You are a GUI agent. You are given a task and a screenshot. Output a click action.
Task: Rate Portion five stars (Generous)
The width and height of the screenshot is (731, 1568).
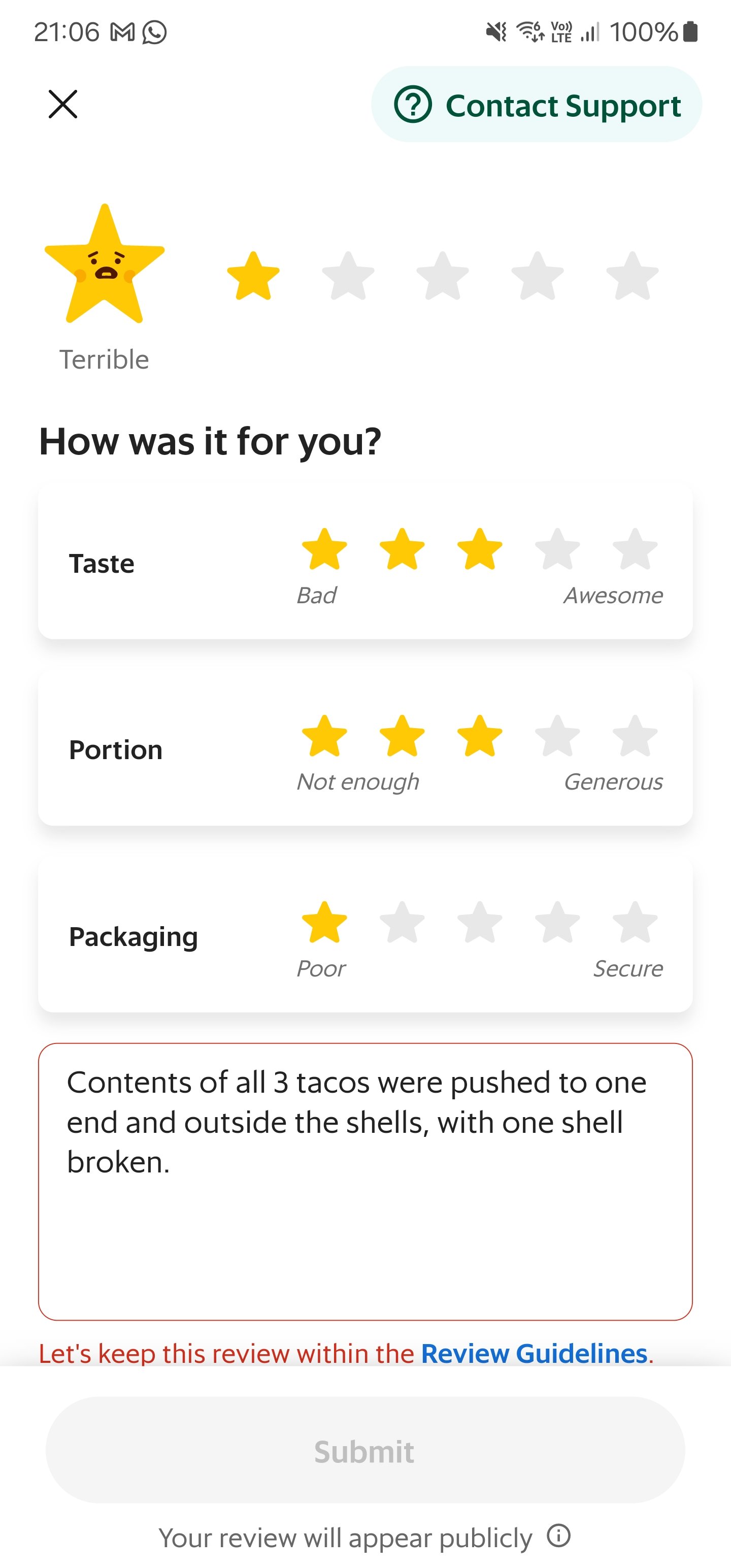pos(635,736)
